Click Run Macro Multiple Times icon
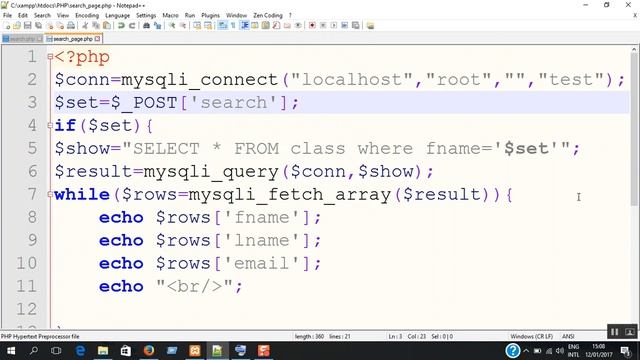The width and height of the screenshot is (640, 360). (x=344, y=25)
